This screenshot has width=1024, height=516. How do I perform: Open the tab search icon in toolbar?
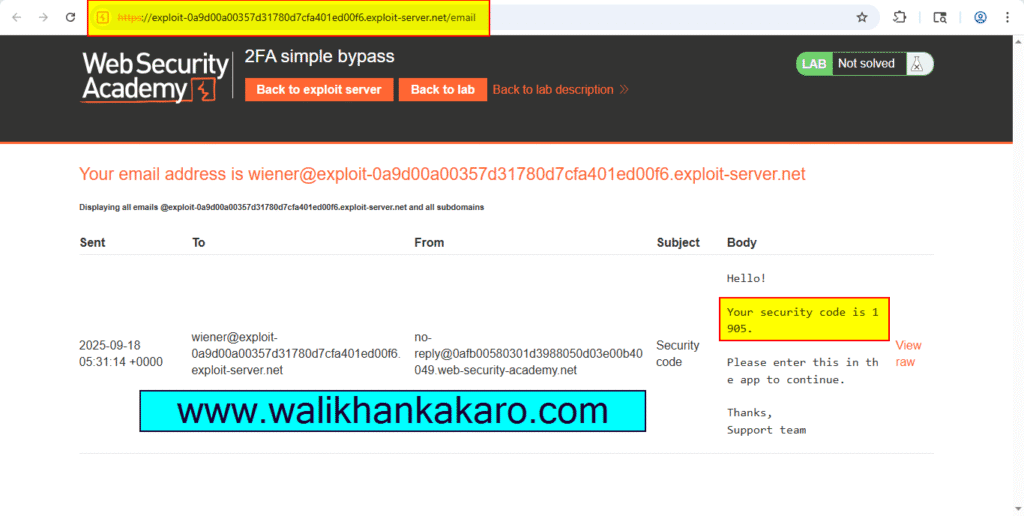tap(940, 18)
